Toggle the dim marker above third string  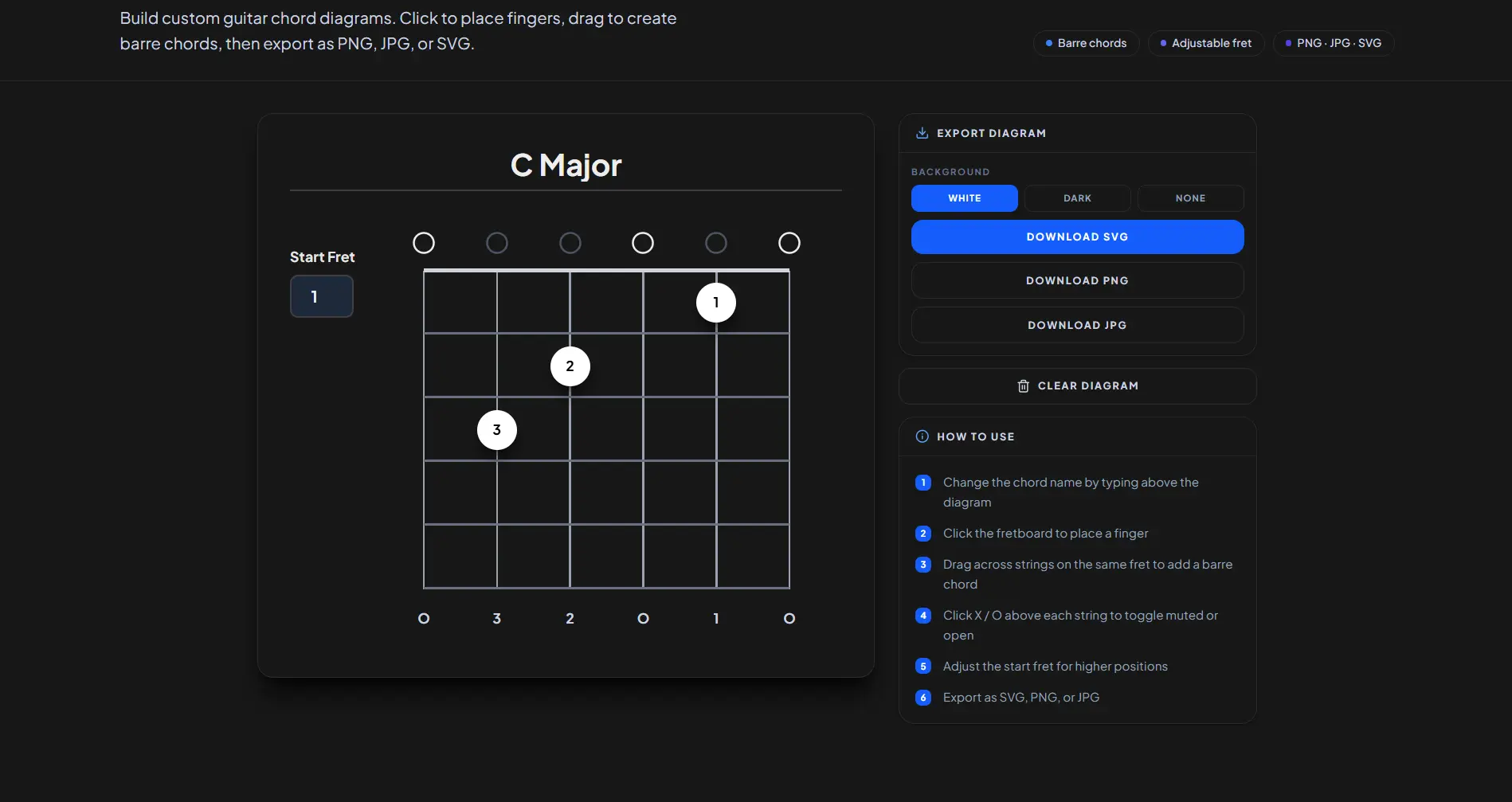click(570, 243)
